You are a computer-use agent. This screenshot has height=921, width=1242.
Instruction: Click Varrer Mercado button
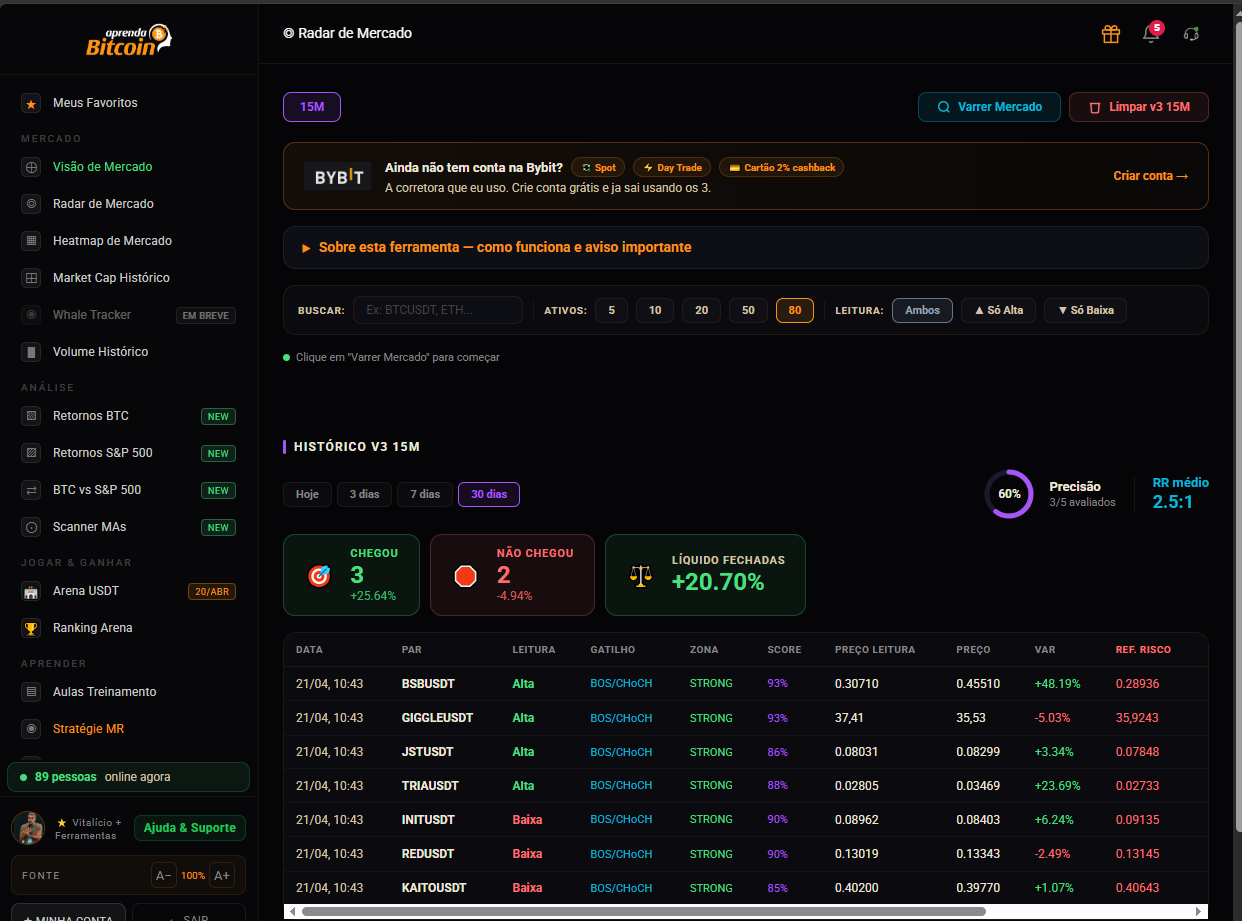(x=989, y=107)
